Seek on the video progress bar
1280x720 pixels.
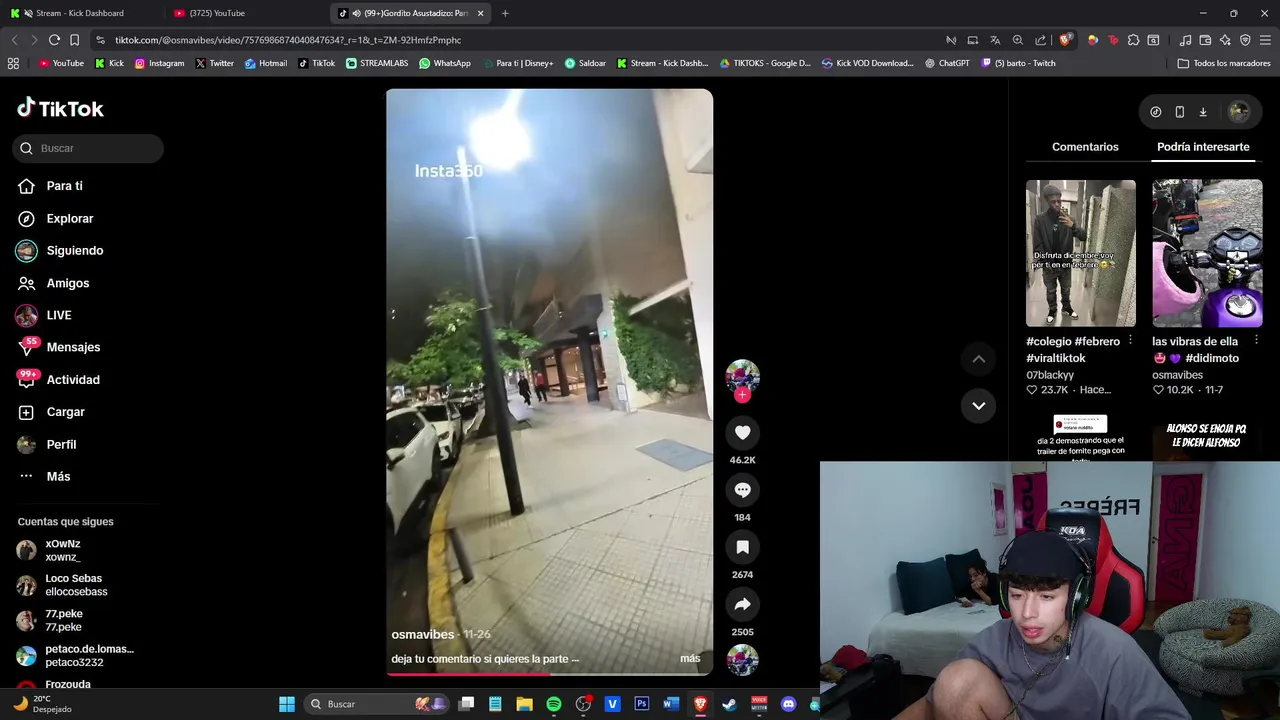tap(549, 674)
